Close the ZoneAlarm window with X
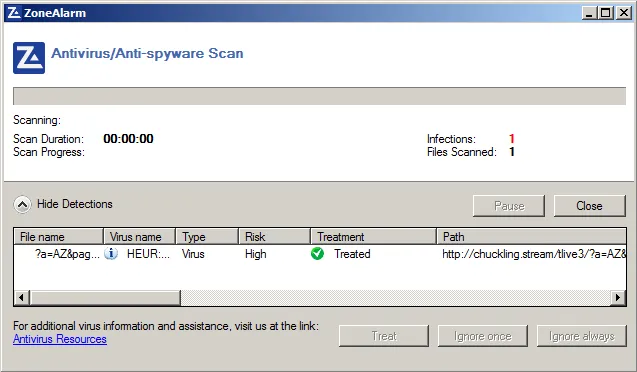This screenshot has height=372, width=637. tap(623, 13)
